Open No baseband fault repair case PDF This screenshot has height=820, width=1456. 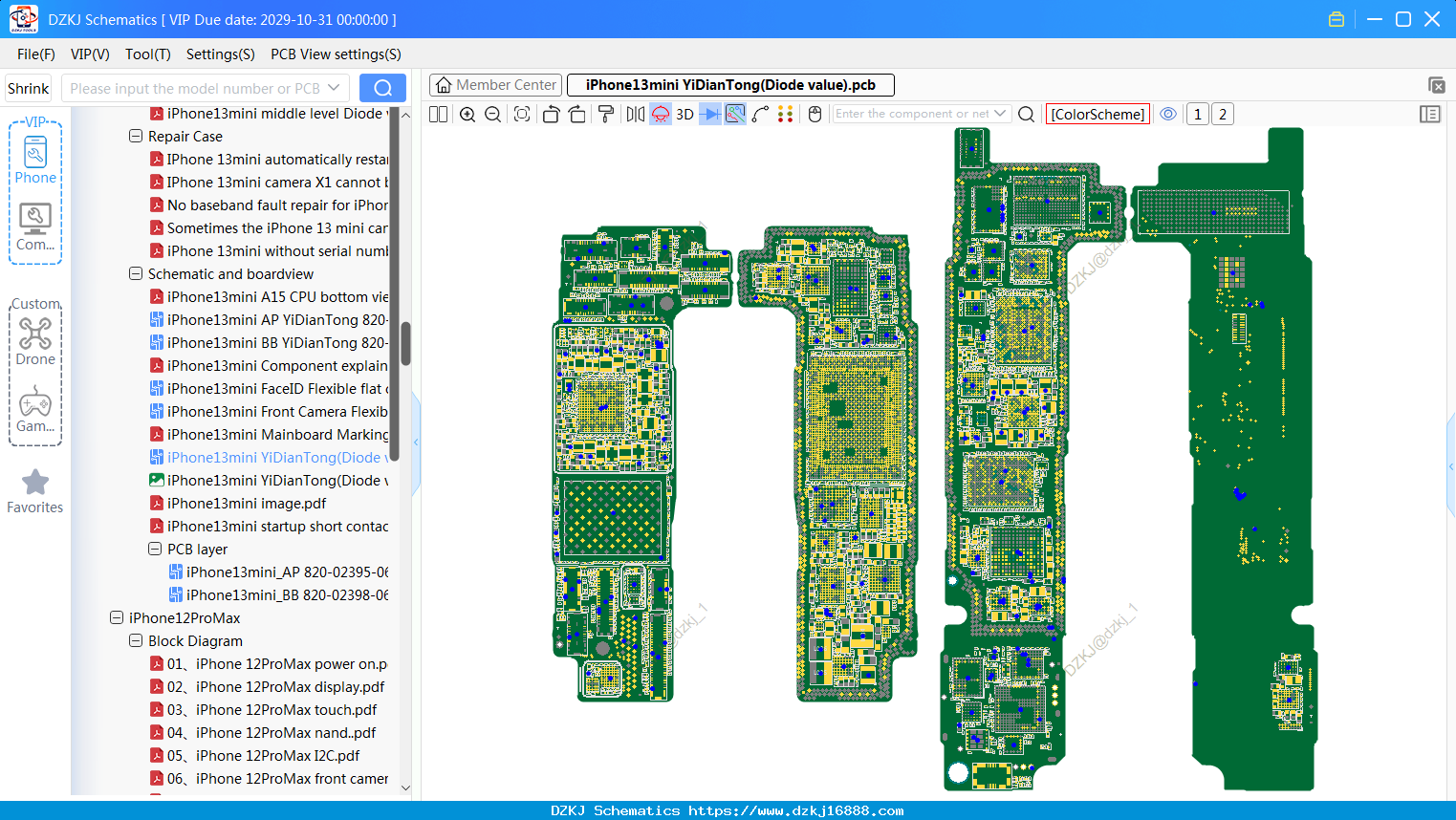click(x=269, y=205)
